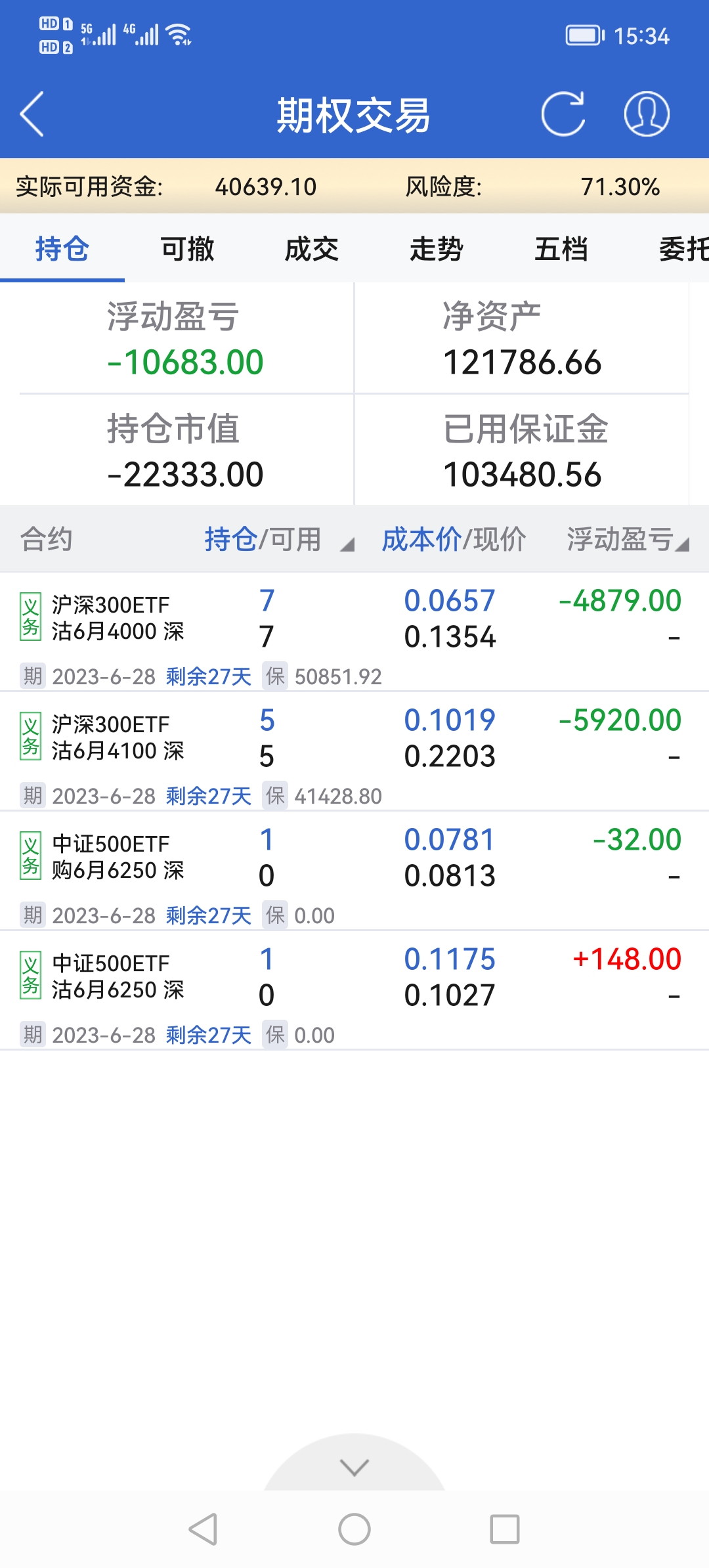The height and width of the screenshot is (1568, 709).
Task: Tap the 浮动盈亏 summary value
Action: [185, 362]
